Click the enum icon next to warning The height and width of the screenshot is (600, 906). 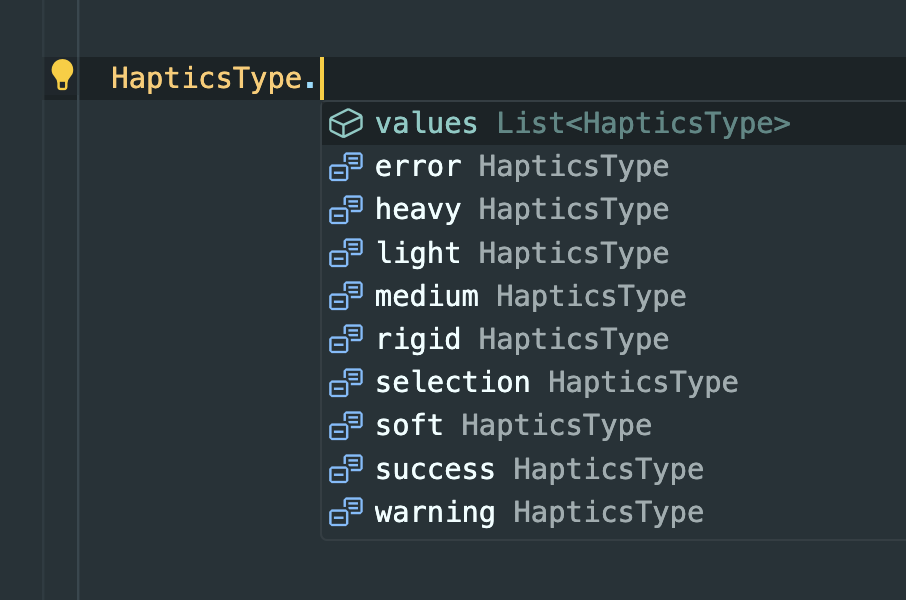346,512
